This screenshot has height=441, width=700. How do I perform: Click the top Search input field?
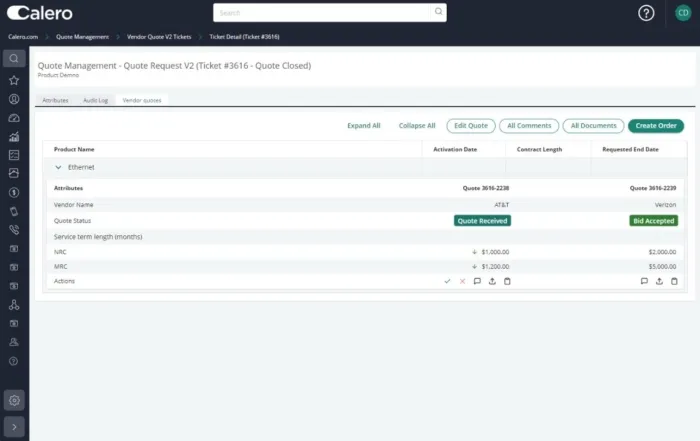[x=323, y=12]
